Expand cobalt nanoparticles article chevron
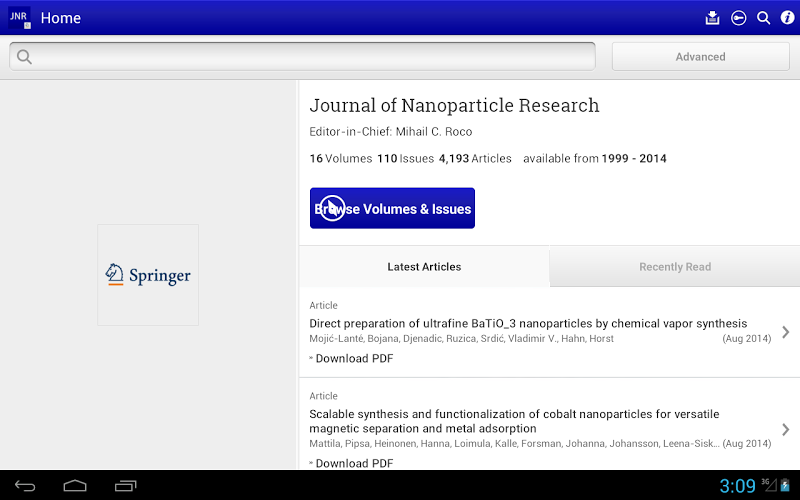Viewport: 800px width, 500px height. (x=786, y=429)
